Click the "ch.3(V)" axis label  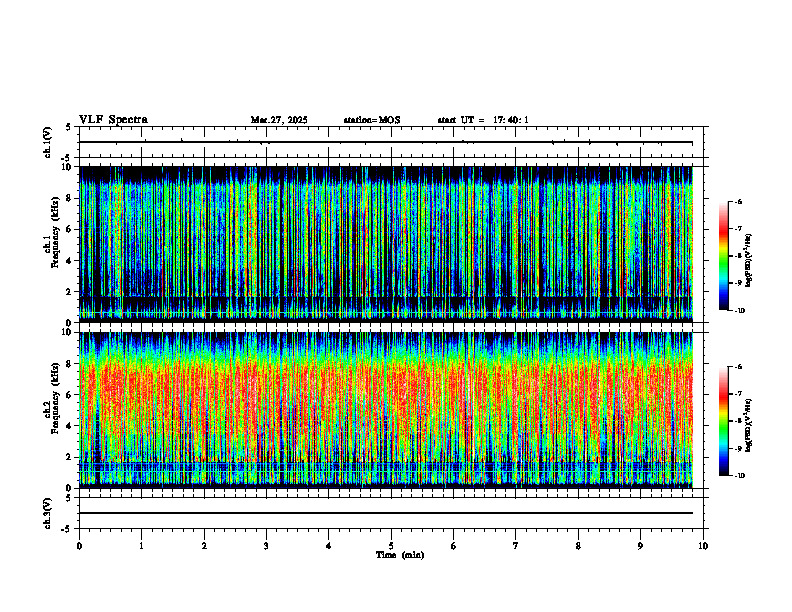click(47, 513)
